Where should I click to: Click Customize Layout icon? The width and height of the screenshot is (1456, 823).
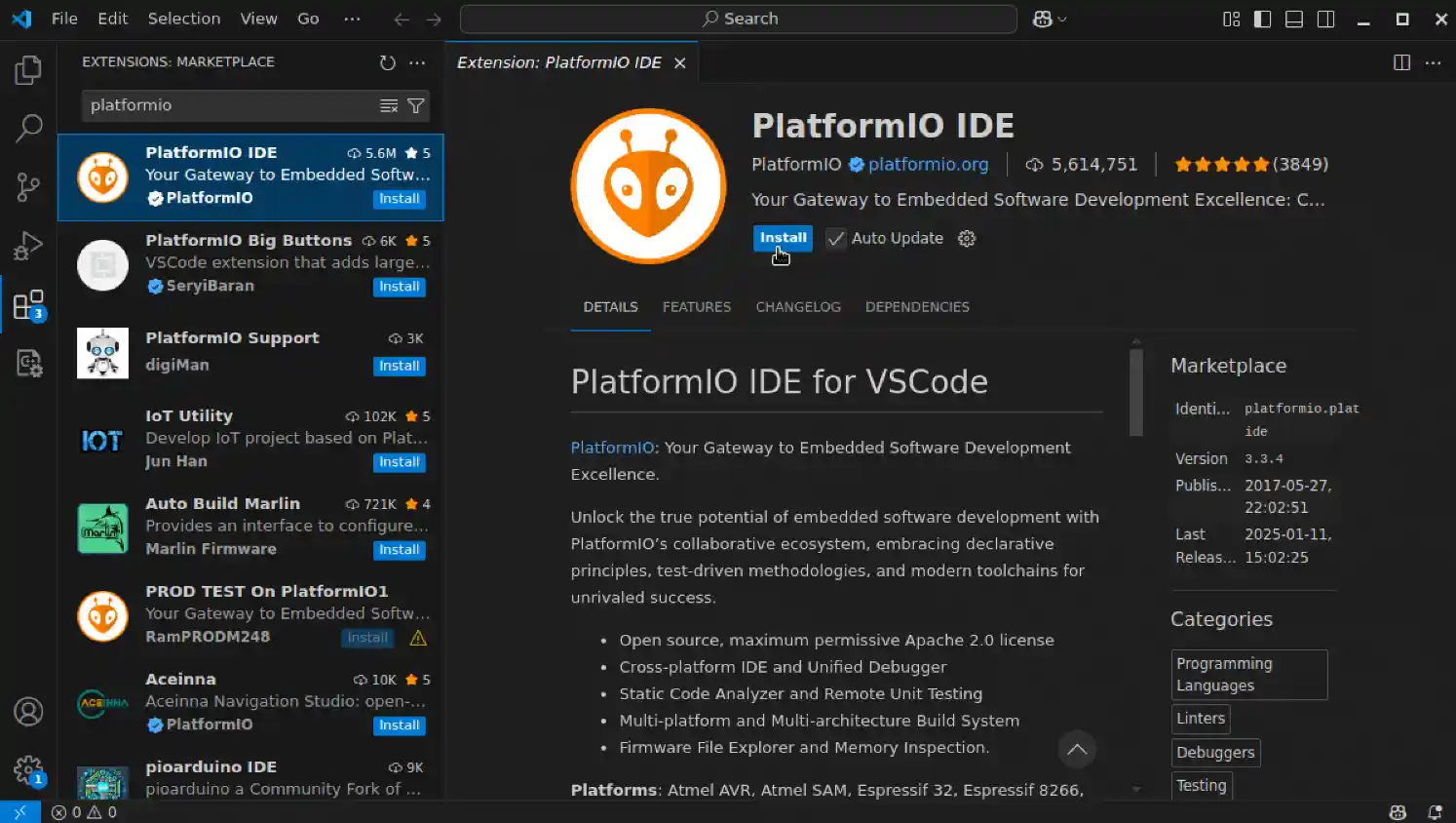click(x=1232, y=19)
